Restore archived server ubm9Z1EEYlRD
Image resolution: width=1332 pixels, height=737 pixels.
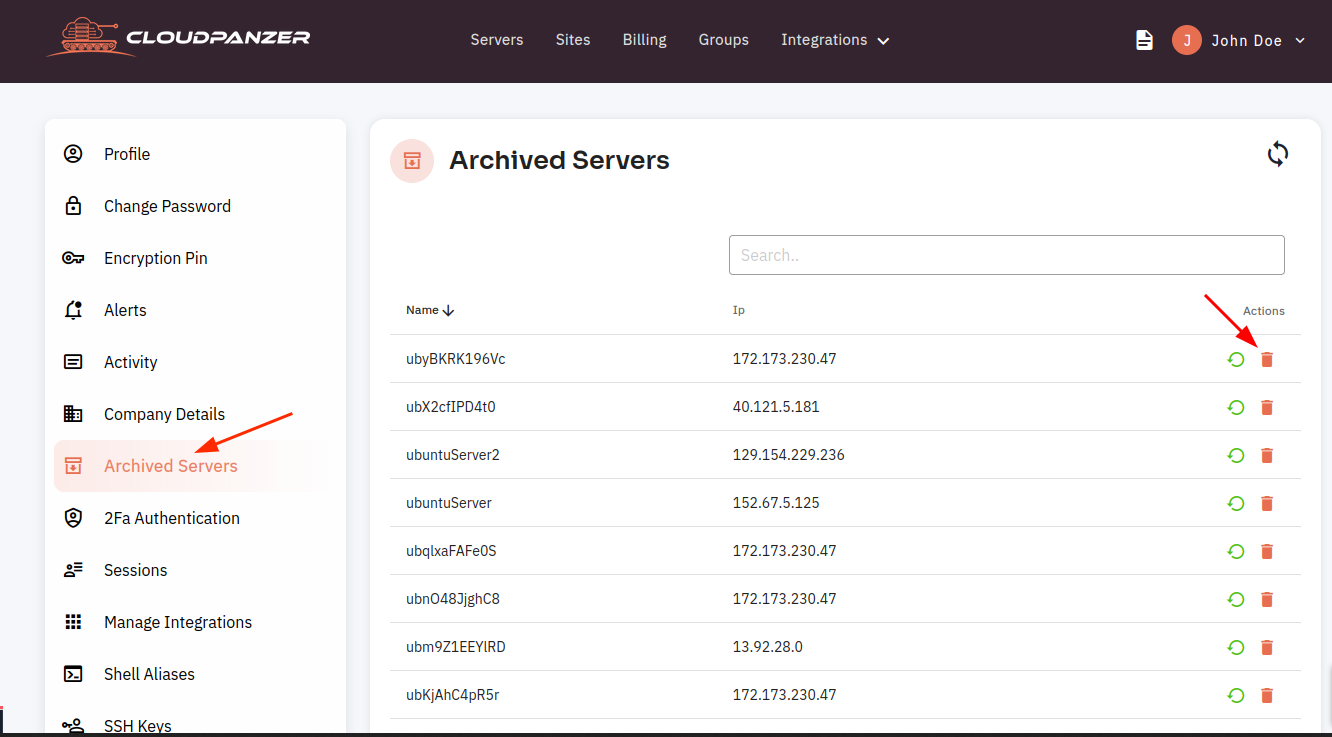point(1236,647)
